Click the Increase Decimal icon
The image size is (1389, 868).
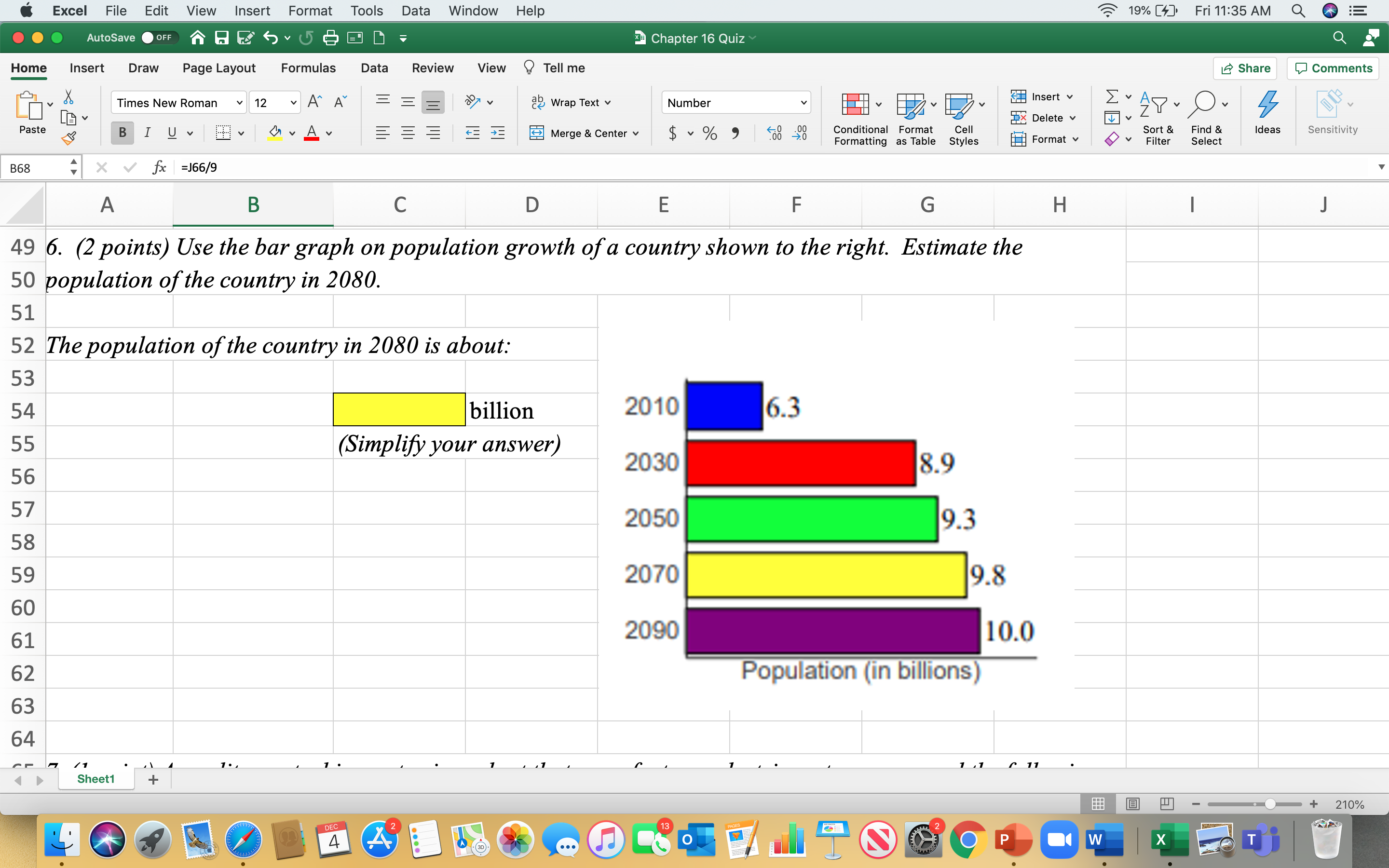(x=774, y=133)
